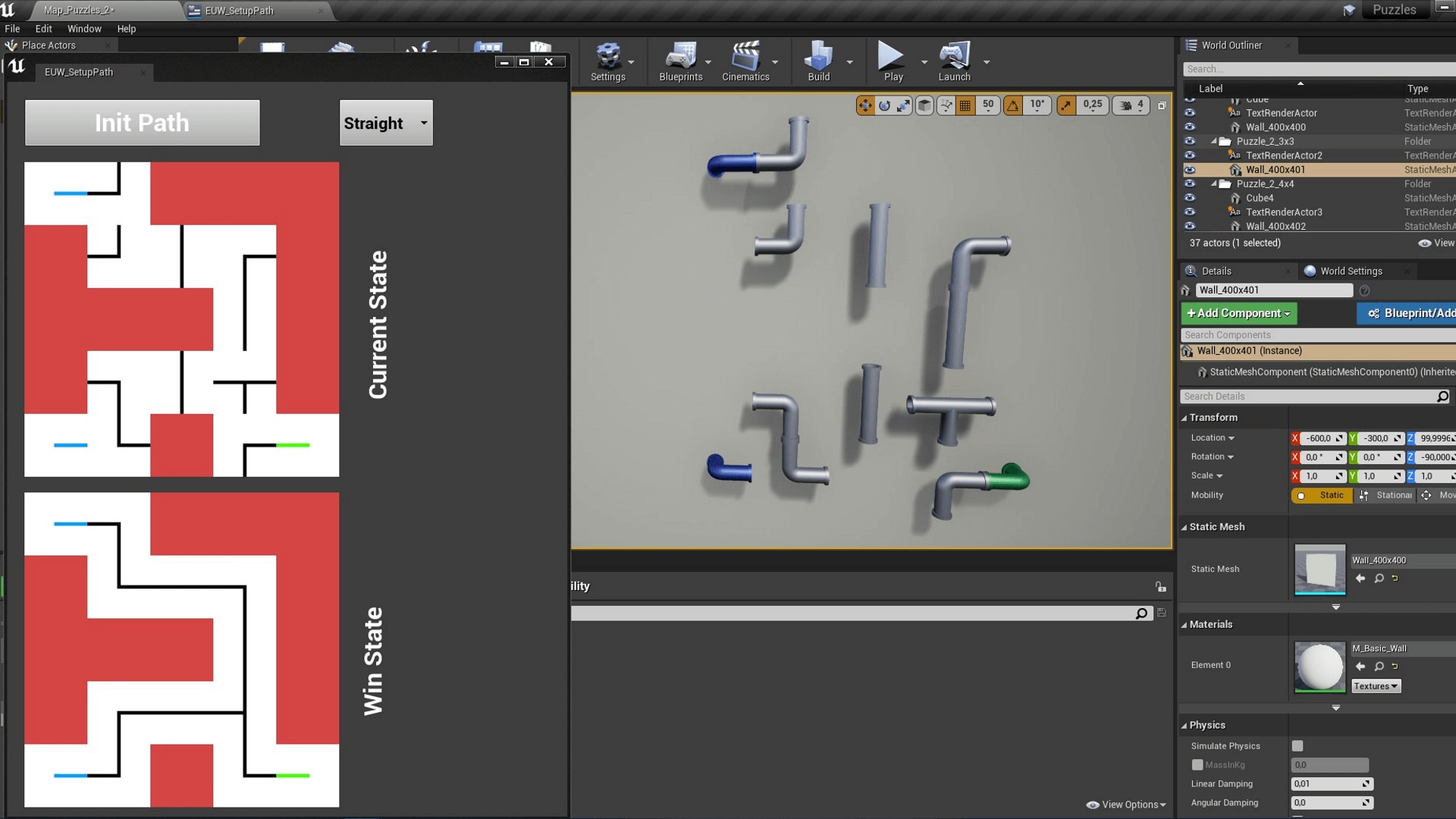Hide the TextRenderActor2 actor
1456x819 pixels.
(1190, 155)
